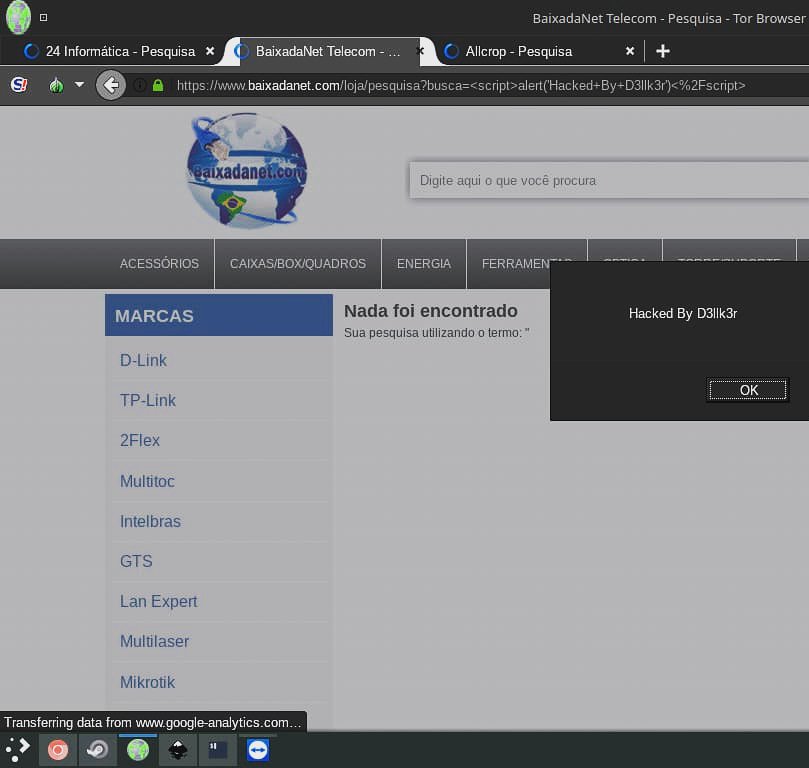Image resolution: width=809 pixels, height=768 pixels.
Task: Open the Multilaser brand link
Action: [x=154, y=642]
